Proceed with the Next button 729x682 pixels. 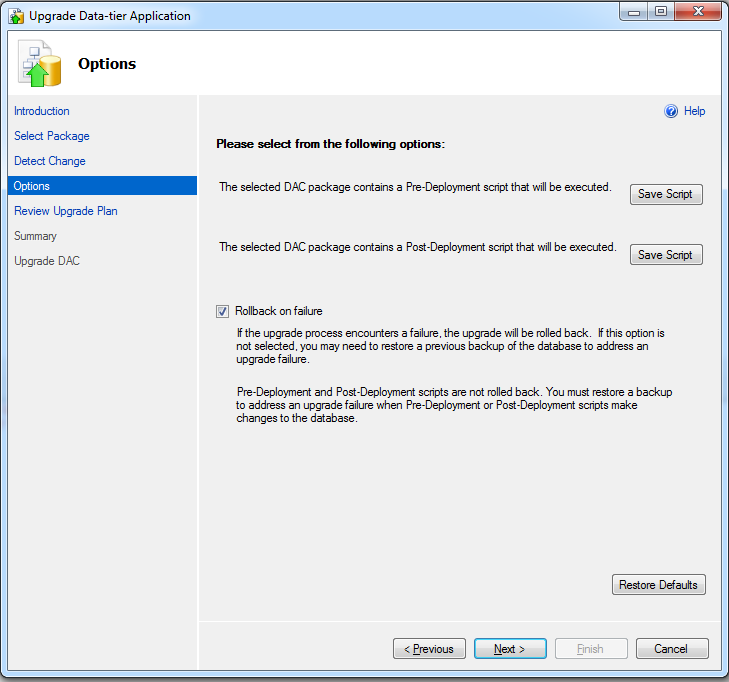(510, 649)
